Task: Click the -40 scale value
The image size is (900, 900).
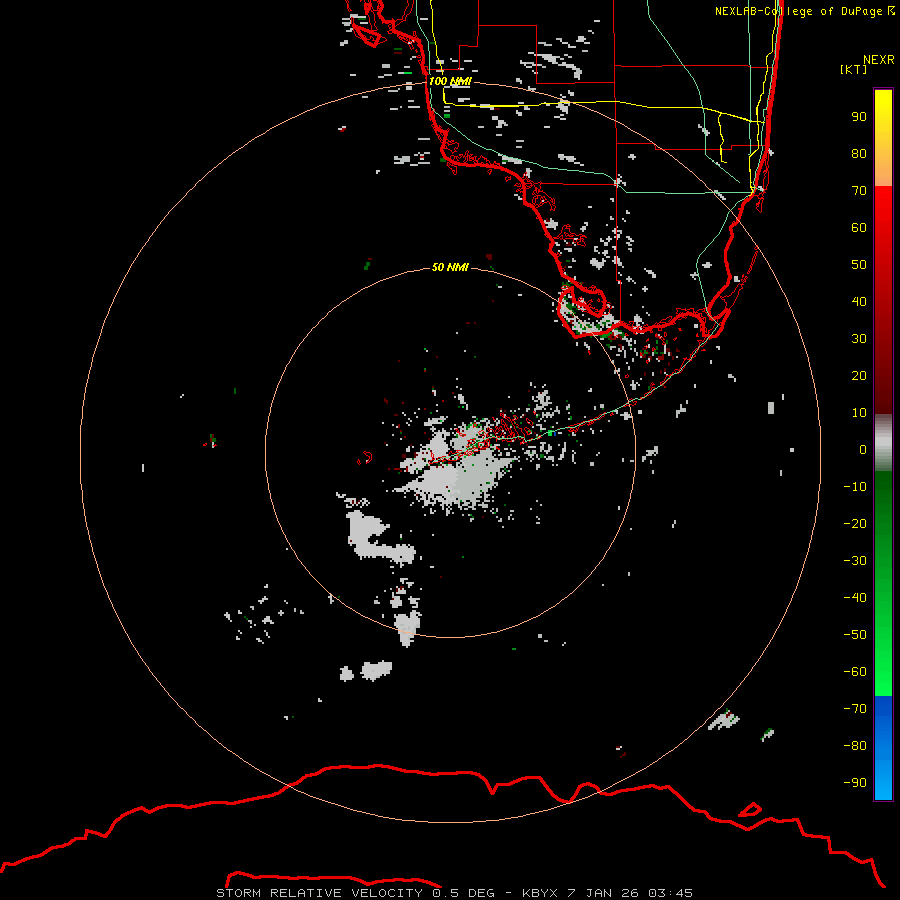Action: pyautogui.click(x=855, y=598)
